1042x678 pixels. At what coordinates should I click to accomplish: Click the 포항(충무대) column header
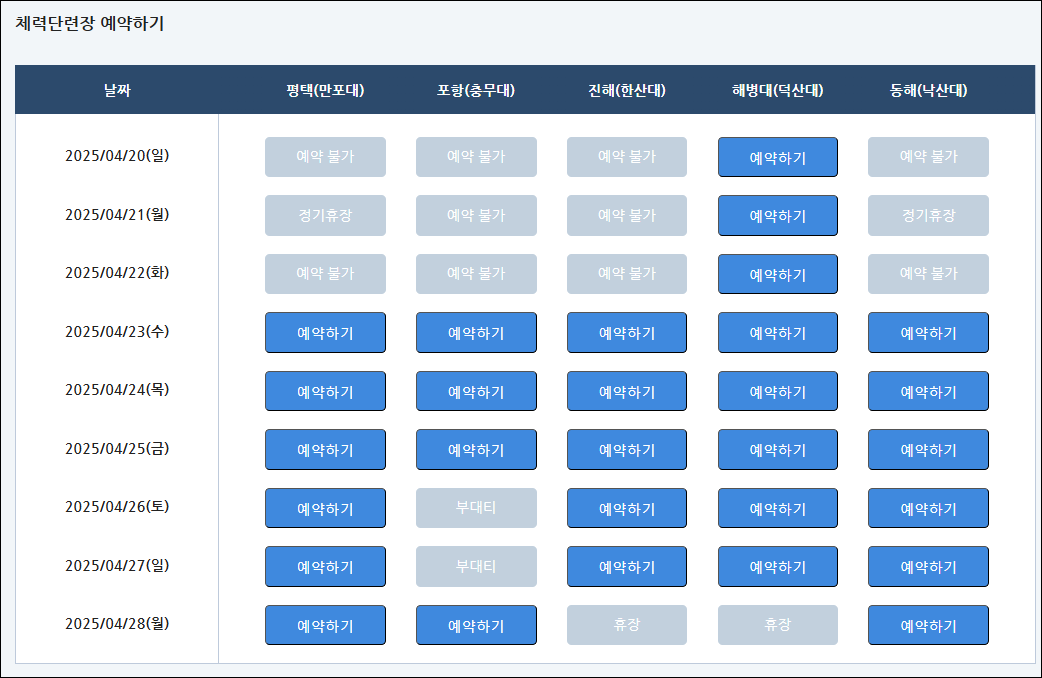pos(476,90)
